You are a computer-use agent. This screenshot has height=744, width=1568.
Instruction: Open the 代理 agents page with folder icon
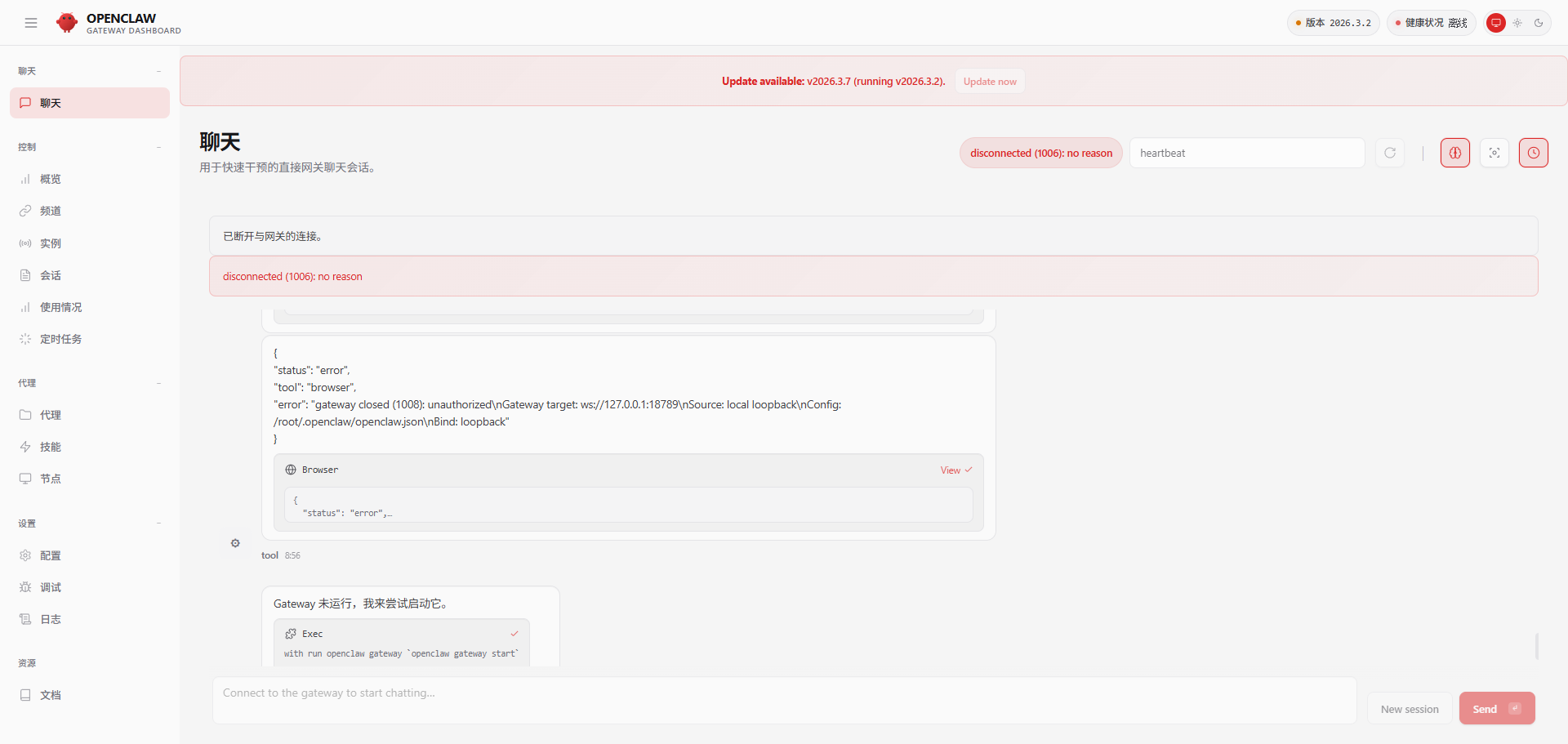[x=90, y=415]
